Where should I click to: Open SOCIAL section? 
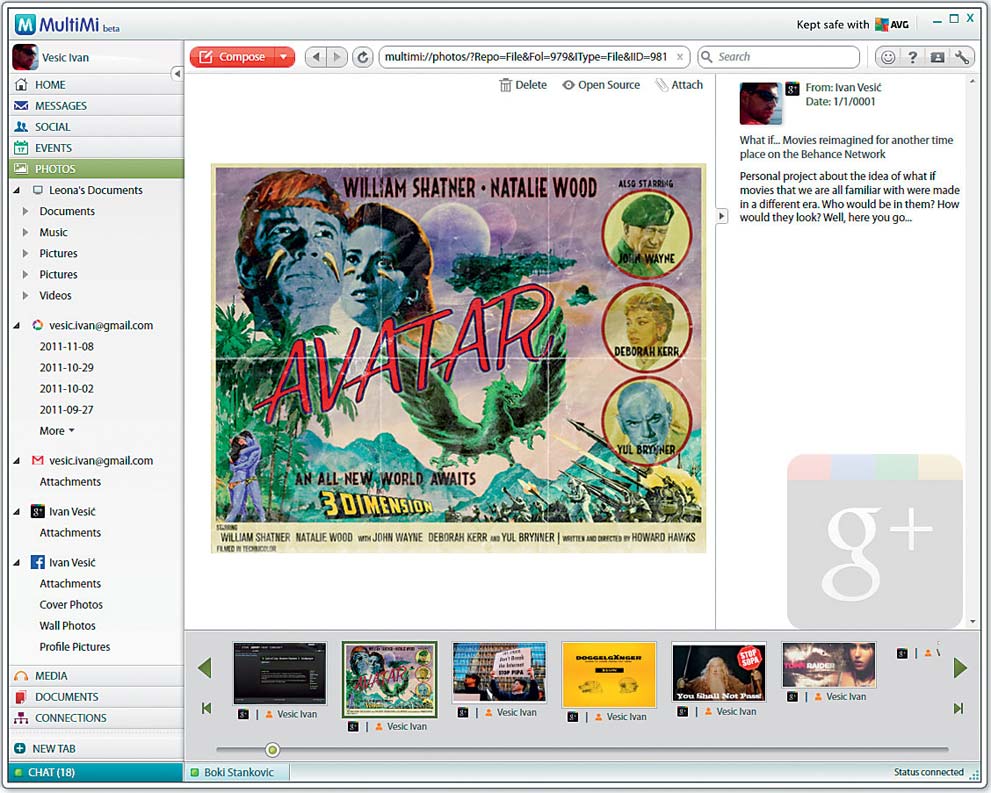point(97,126)
